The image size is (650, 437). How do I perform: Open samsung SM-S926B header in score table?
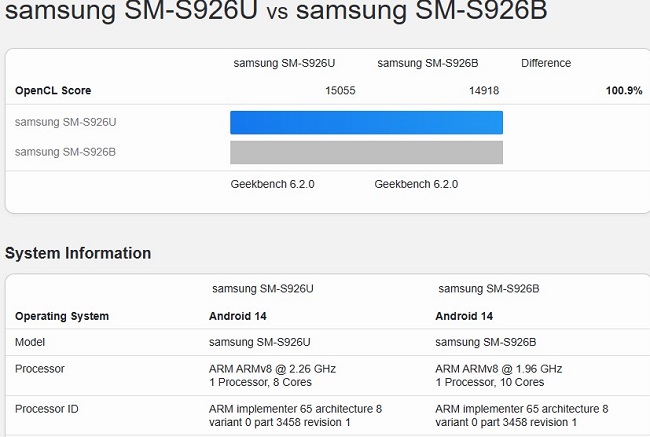(x=428, y=63)
